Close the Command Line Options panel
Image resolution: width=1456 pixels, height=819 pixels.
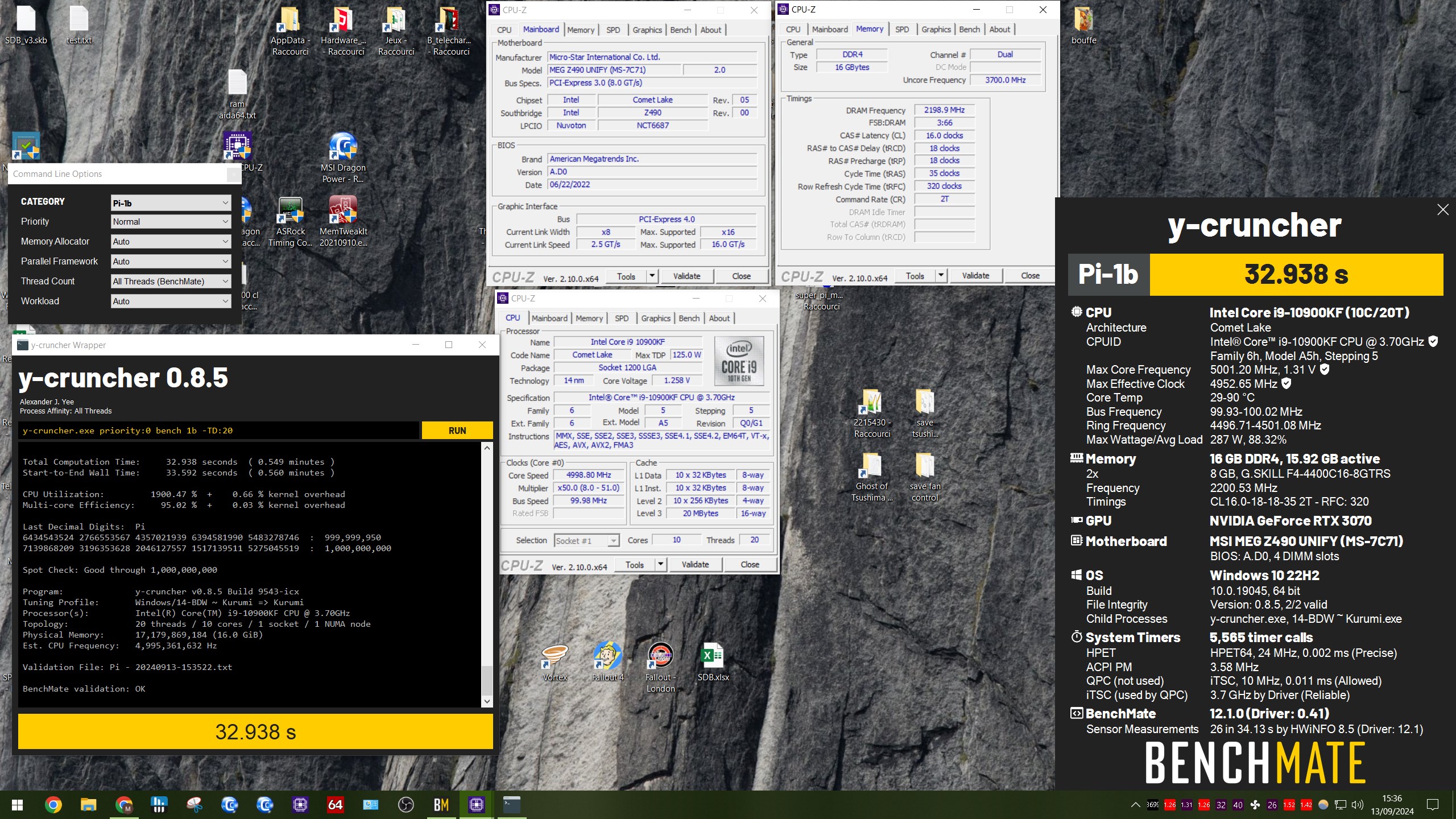[233, 175]
